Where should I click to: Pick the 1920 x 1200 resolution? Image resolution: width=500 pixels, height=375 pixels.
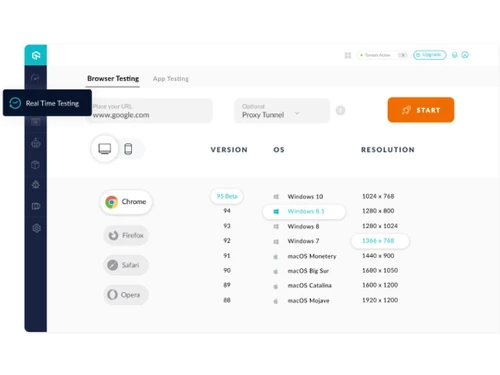point(380,300)
